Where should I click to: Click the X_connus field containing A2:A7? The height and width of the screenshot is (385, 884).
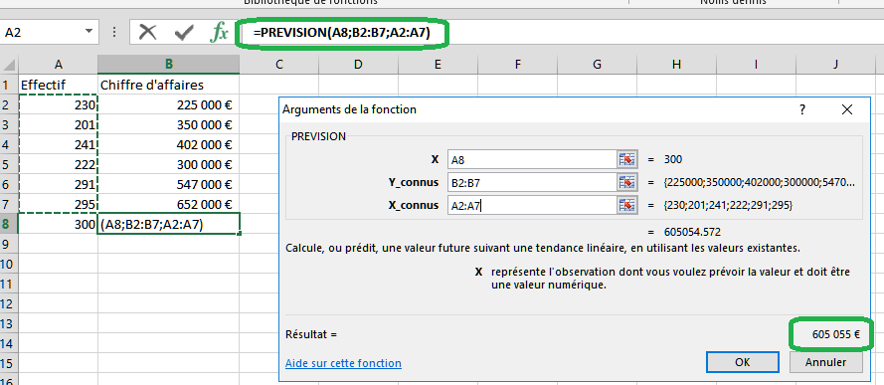tap(532, 205)
